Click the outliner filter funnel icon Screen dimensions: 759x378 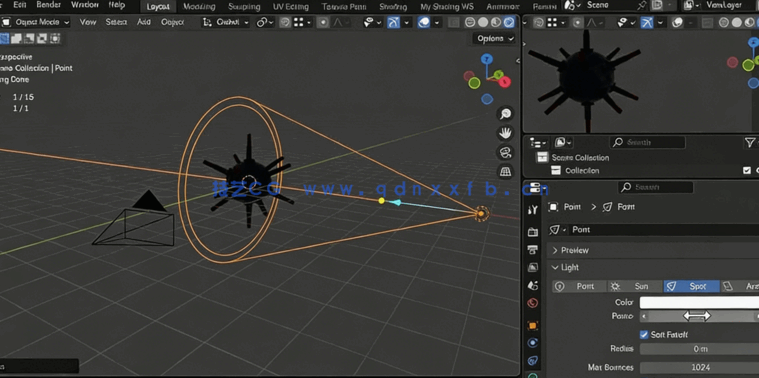pos(750,142)
